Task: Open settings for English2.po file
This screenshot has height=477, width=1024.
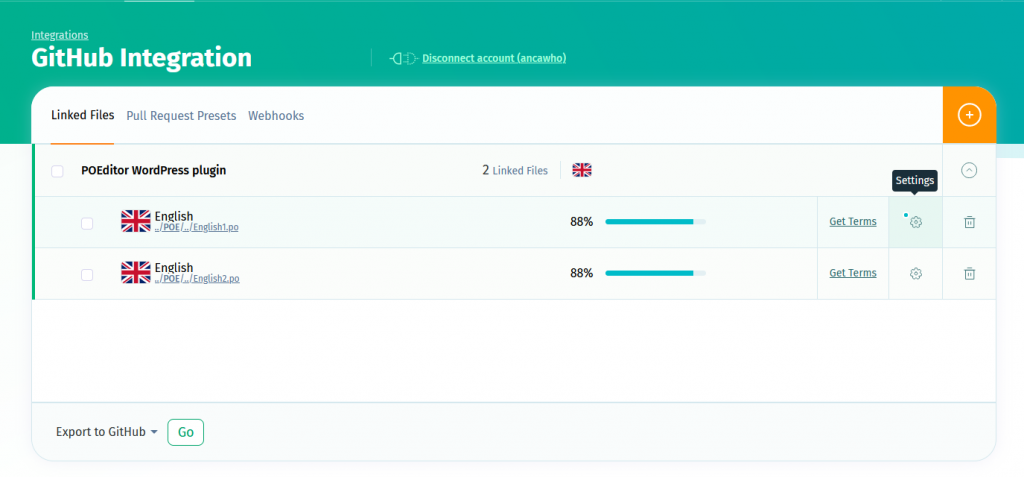Action: pyautogui.click(x=916, y=274)
